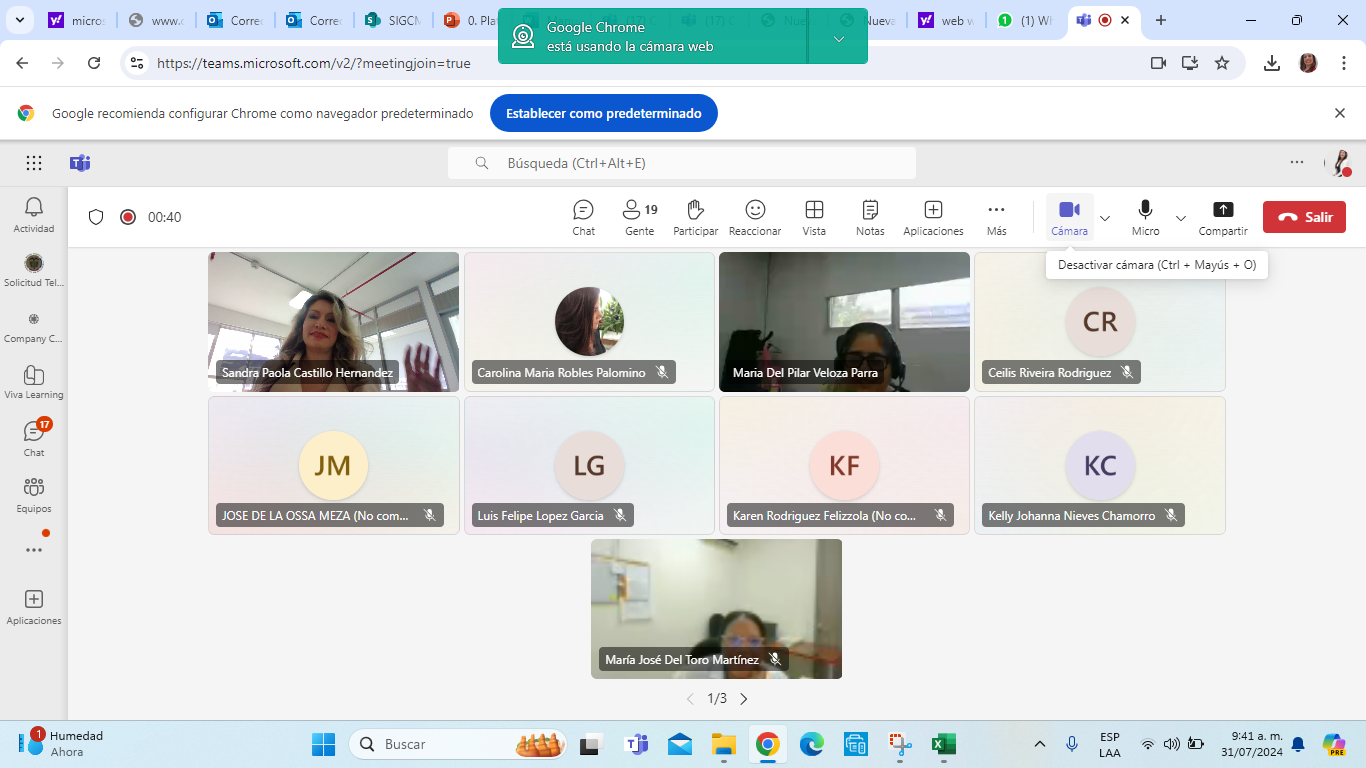Click Carolina Maria Robles Palomino avatar
This screenshot has height=768, width=1366.
point(589,321)
